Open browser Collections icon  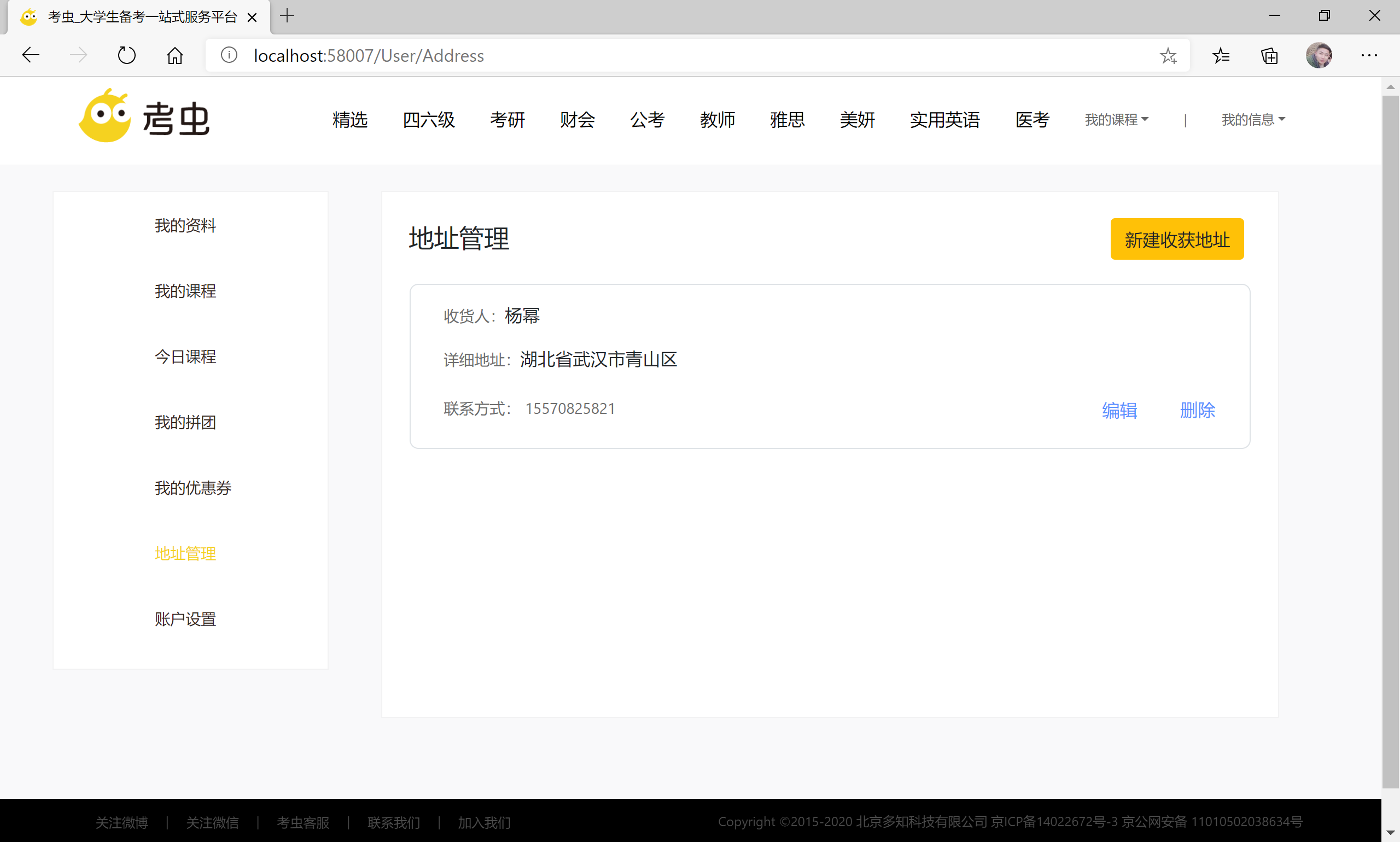pos(1269,55)
